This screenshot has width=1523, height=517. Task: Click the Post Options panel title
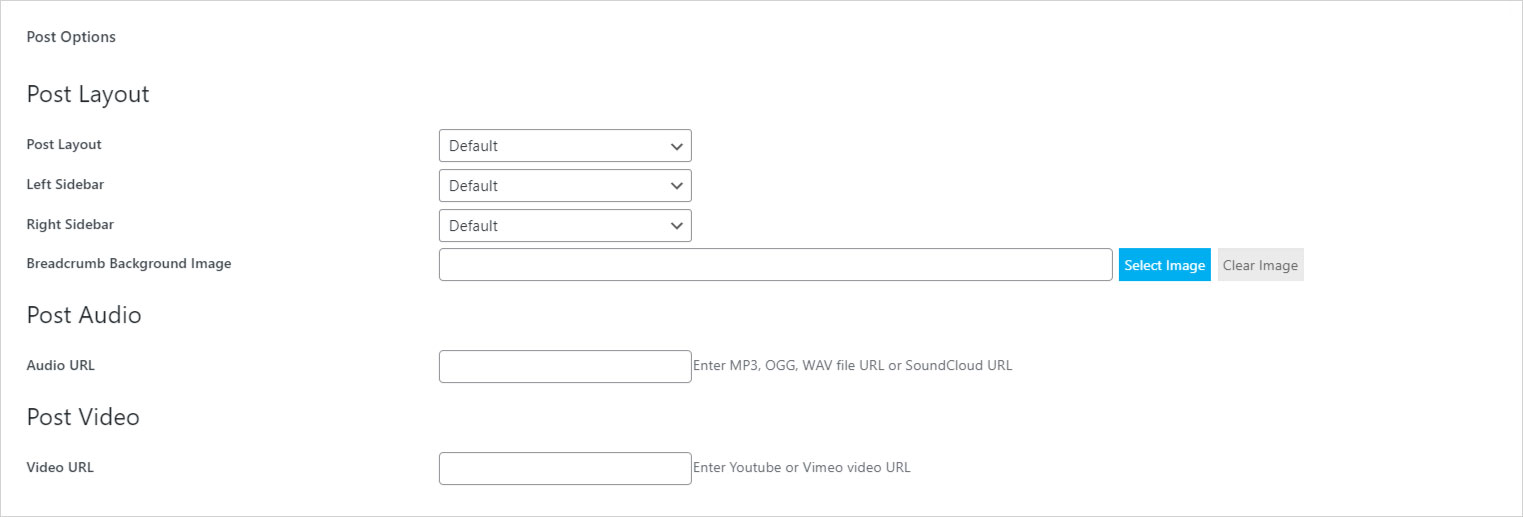click(x=71, y=37)
